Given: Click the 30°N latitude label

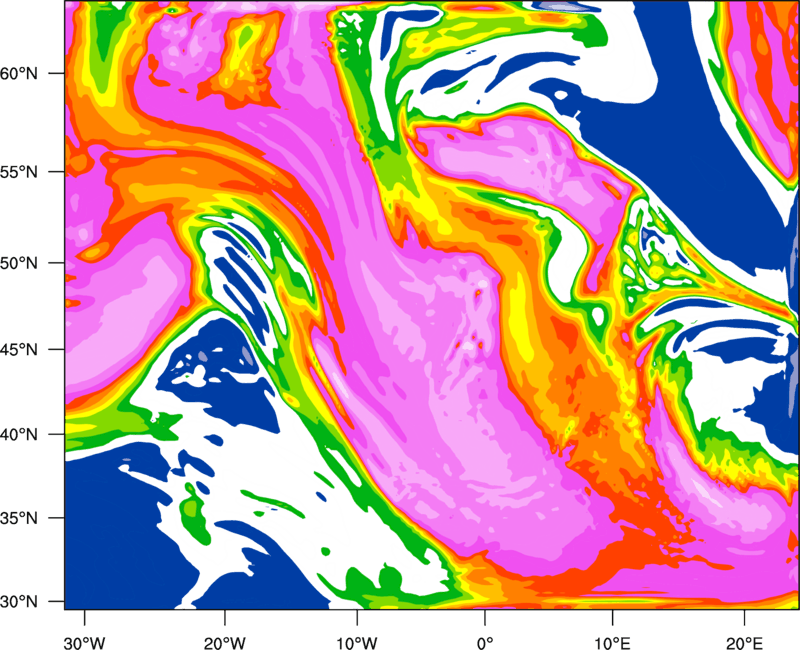Looking at the screenshot, I should [x=19, y=602].
